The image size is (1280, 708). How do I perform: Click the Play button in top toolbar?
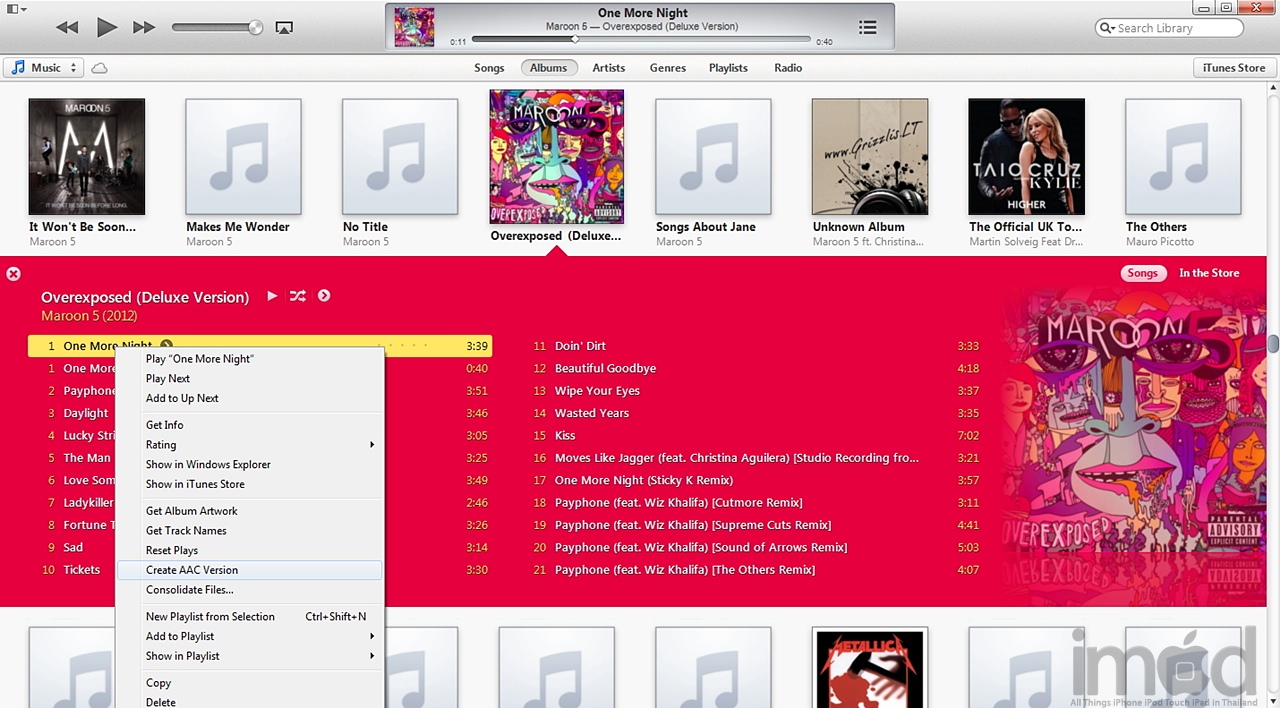(107, 27)
